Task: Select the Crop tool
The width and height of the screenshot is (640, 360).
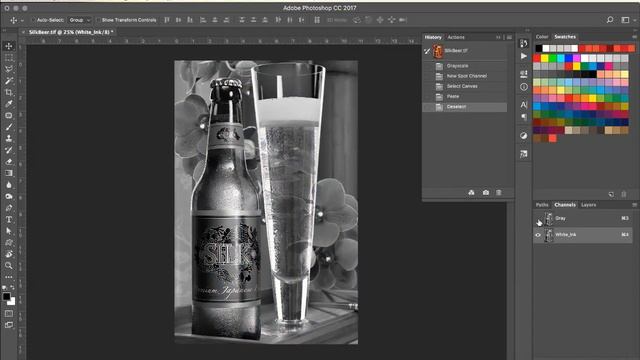Action: (x=9, y=93)
